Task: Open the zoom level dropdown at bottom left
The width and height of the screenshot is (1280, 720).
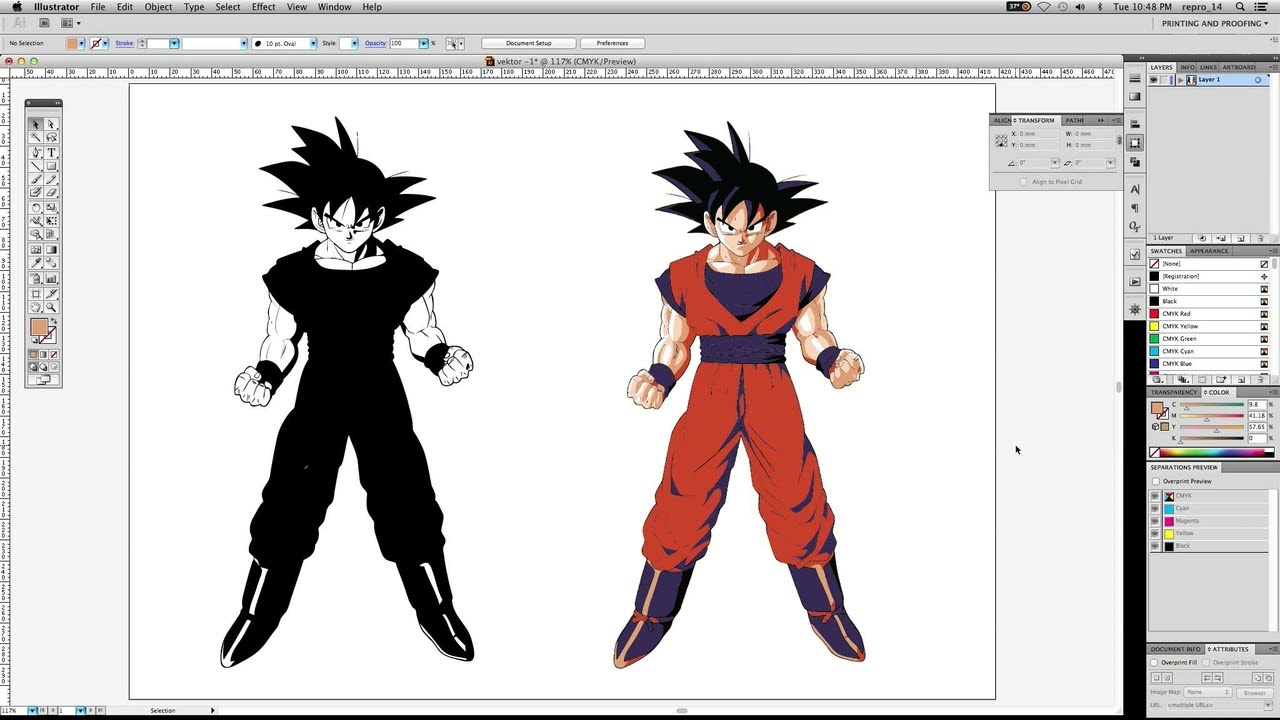Action: 32,710
